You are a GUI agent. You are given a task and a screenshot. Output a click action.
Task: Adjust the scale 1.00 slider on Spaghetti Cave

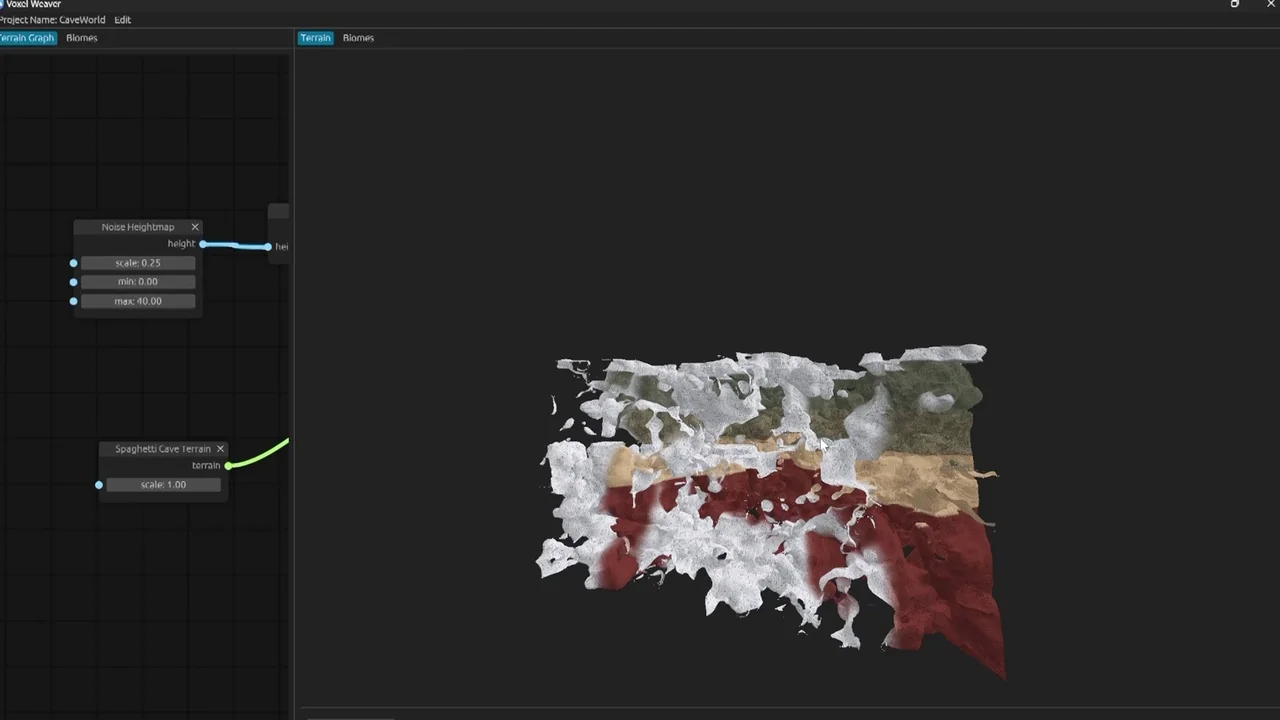[163, 485]
